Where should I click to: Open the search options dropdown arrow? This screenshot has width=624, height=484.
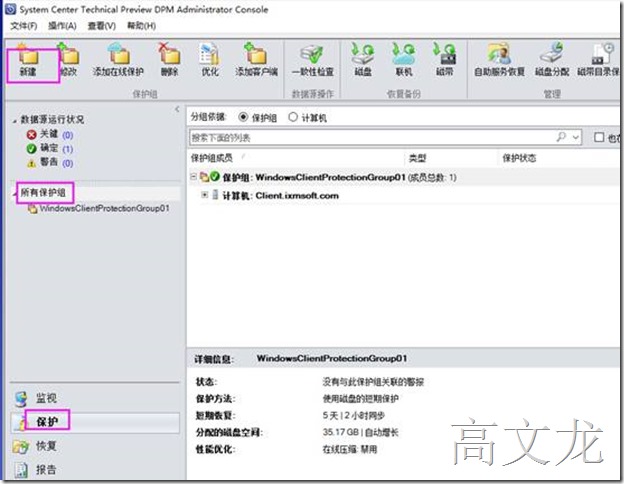tap(575, 137)
